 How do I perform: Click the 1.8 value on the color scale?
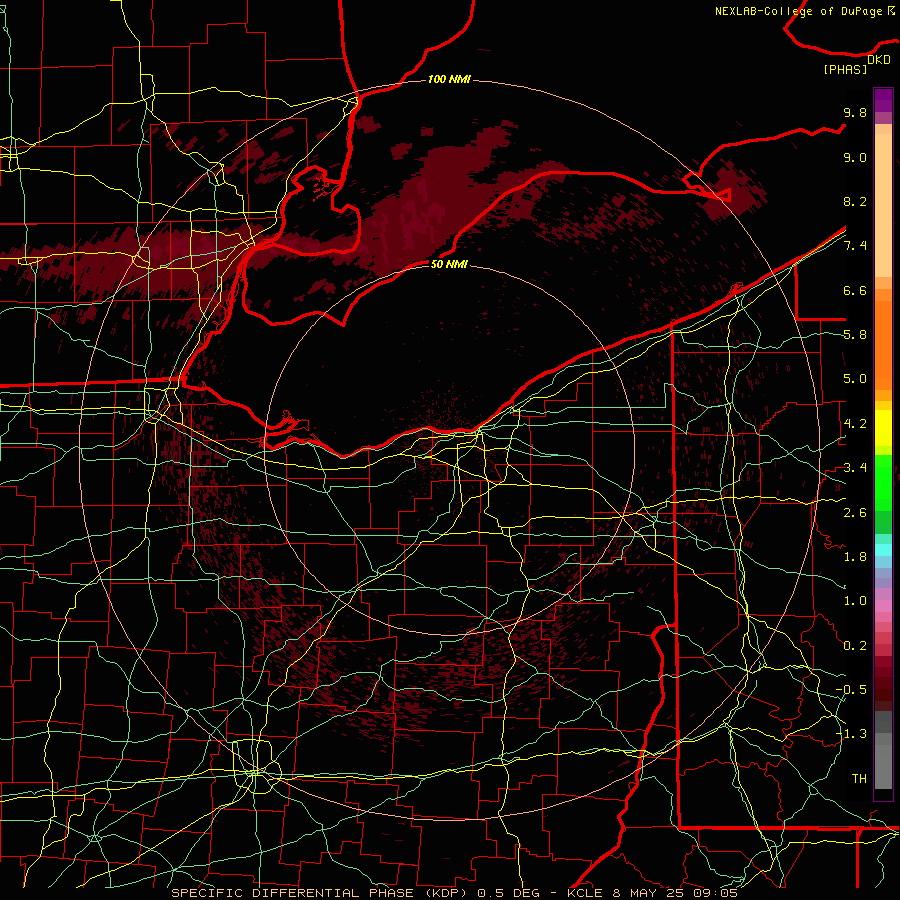pyautogui.click(x=855, y=557)
